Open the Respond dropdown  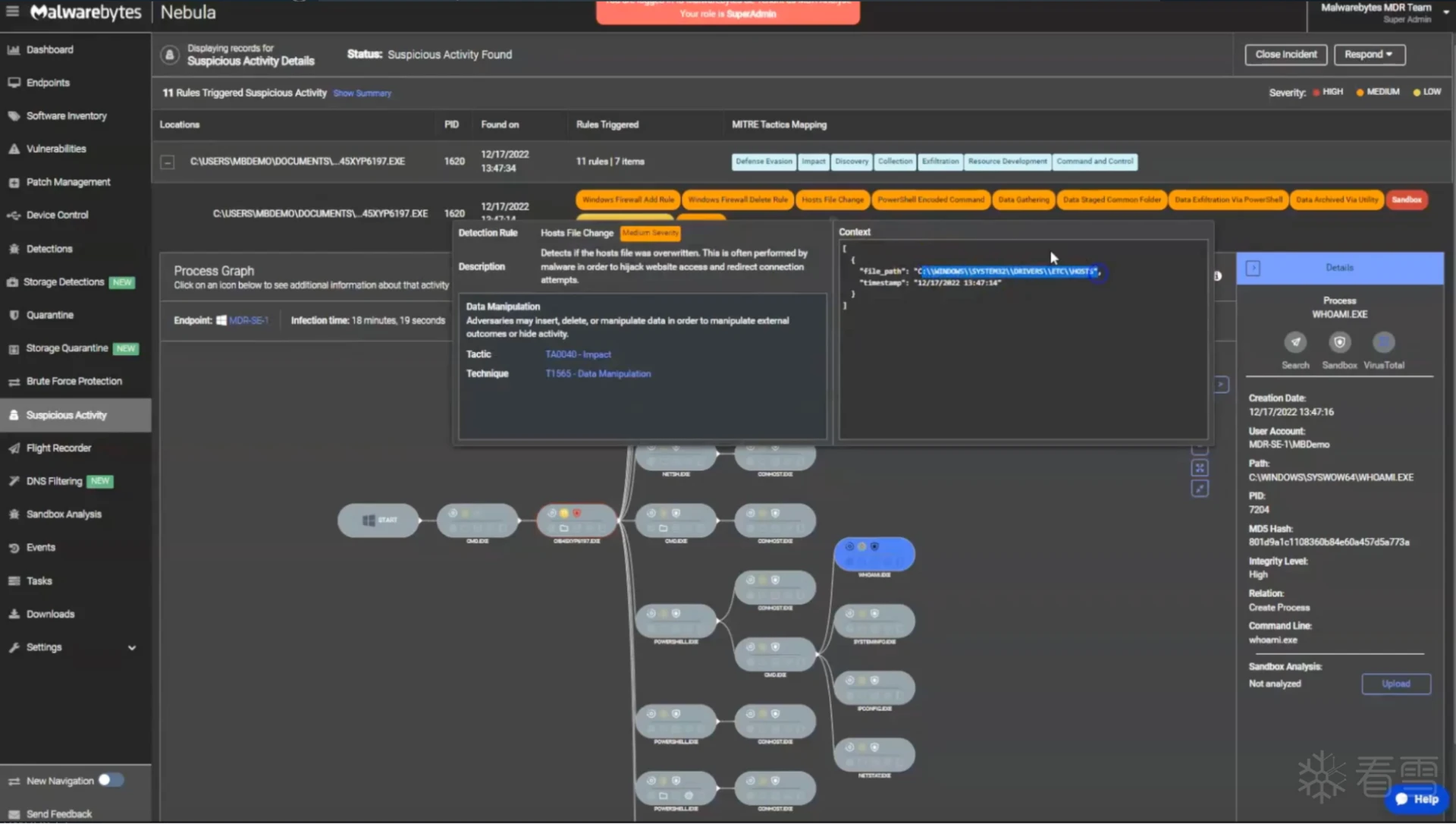(x=1369, y=55)
